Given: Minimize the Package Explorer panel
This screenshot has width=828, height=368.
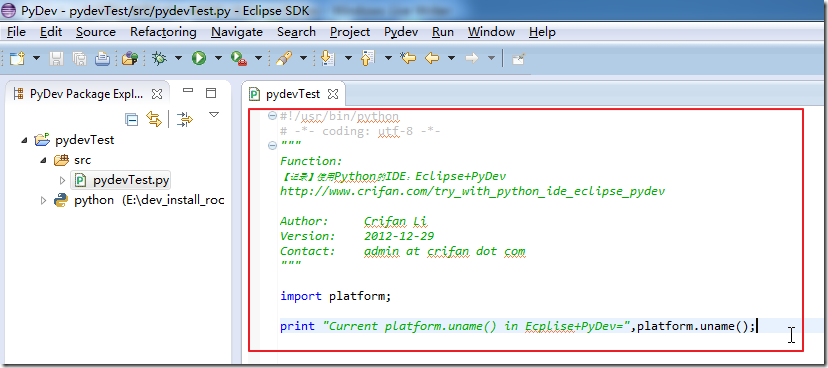Looking at the screenshot, I should 188,90.
